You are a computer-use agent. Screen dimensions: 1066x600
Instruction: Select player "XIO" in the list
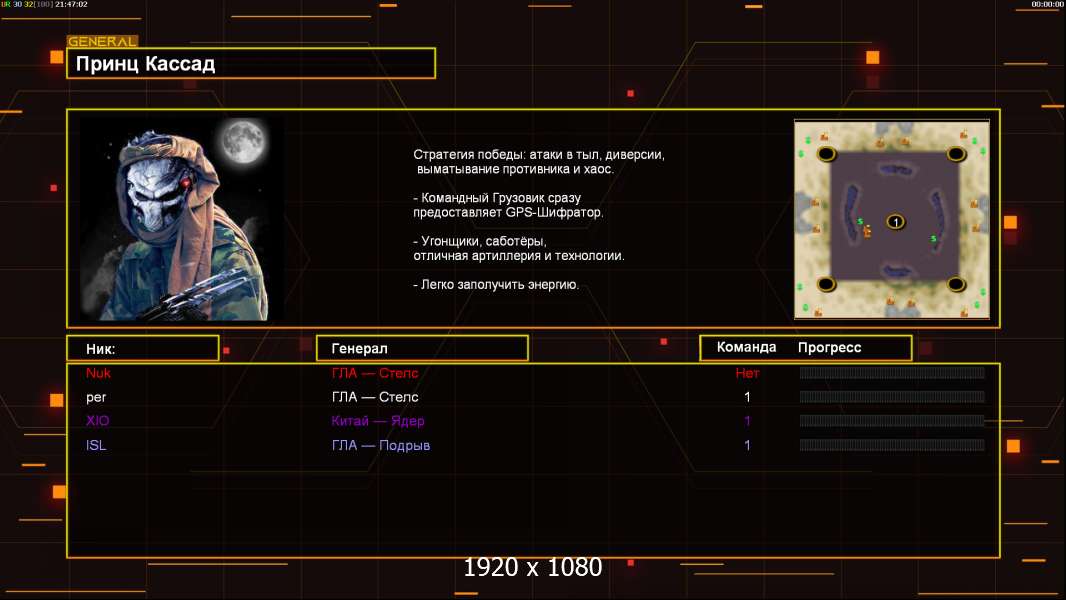tap(97, 421)
